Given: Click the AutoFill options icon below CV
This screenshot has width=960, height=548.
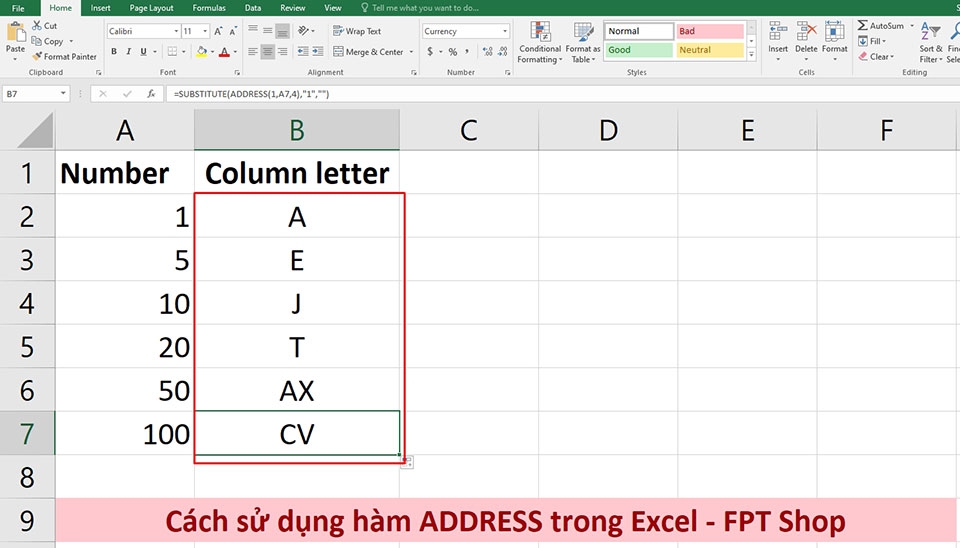Looking at the screenshot, I should 407,462.
